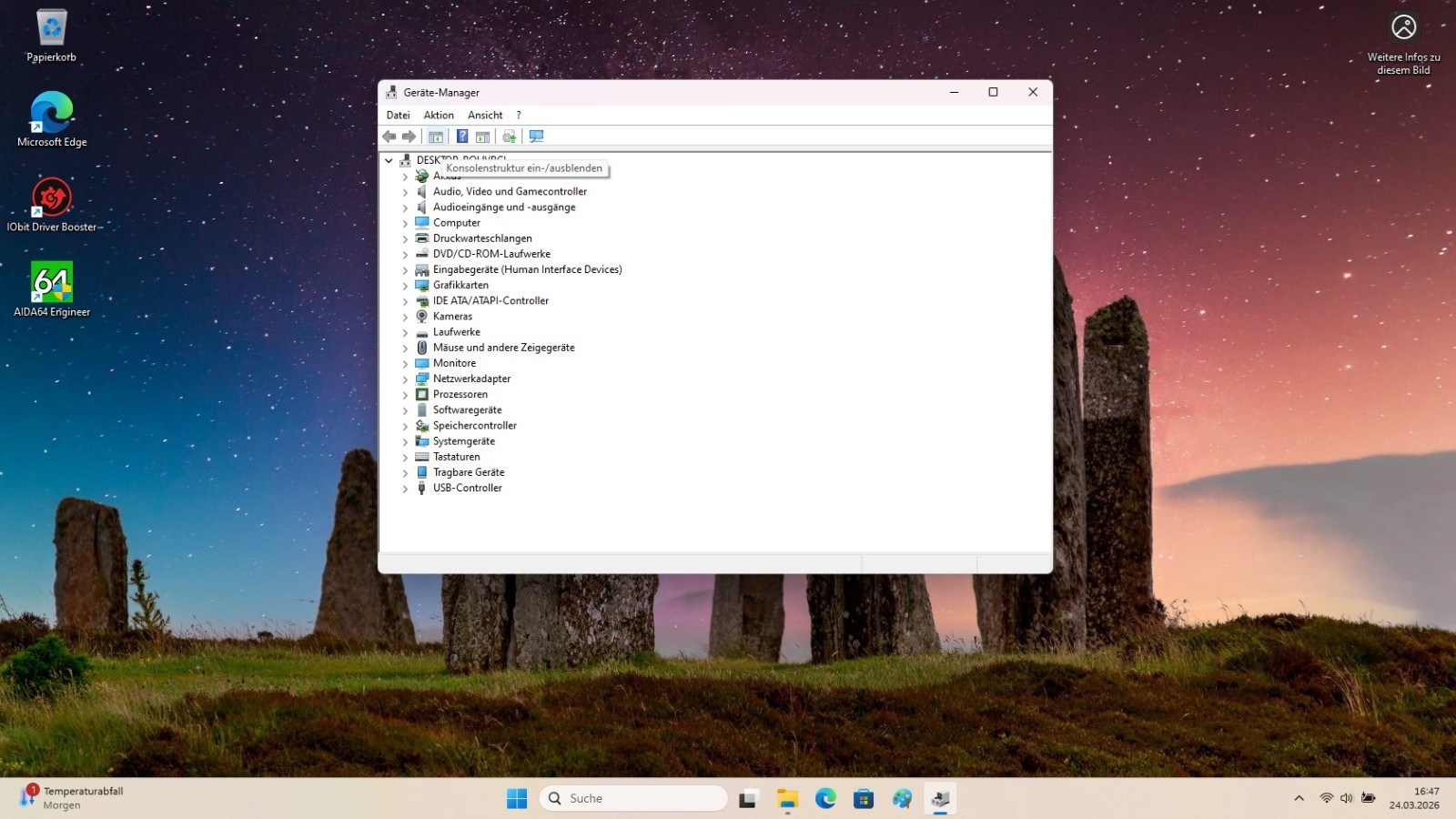Image resolution: width=1456 pixels, height=819 pixels.
Task: Click the USB-Controller plug icon
Action: (x=421, y=489)
